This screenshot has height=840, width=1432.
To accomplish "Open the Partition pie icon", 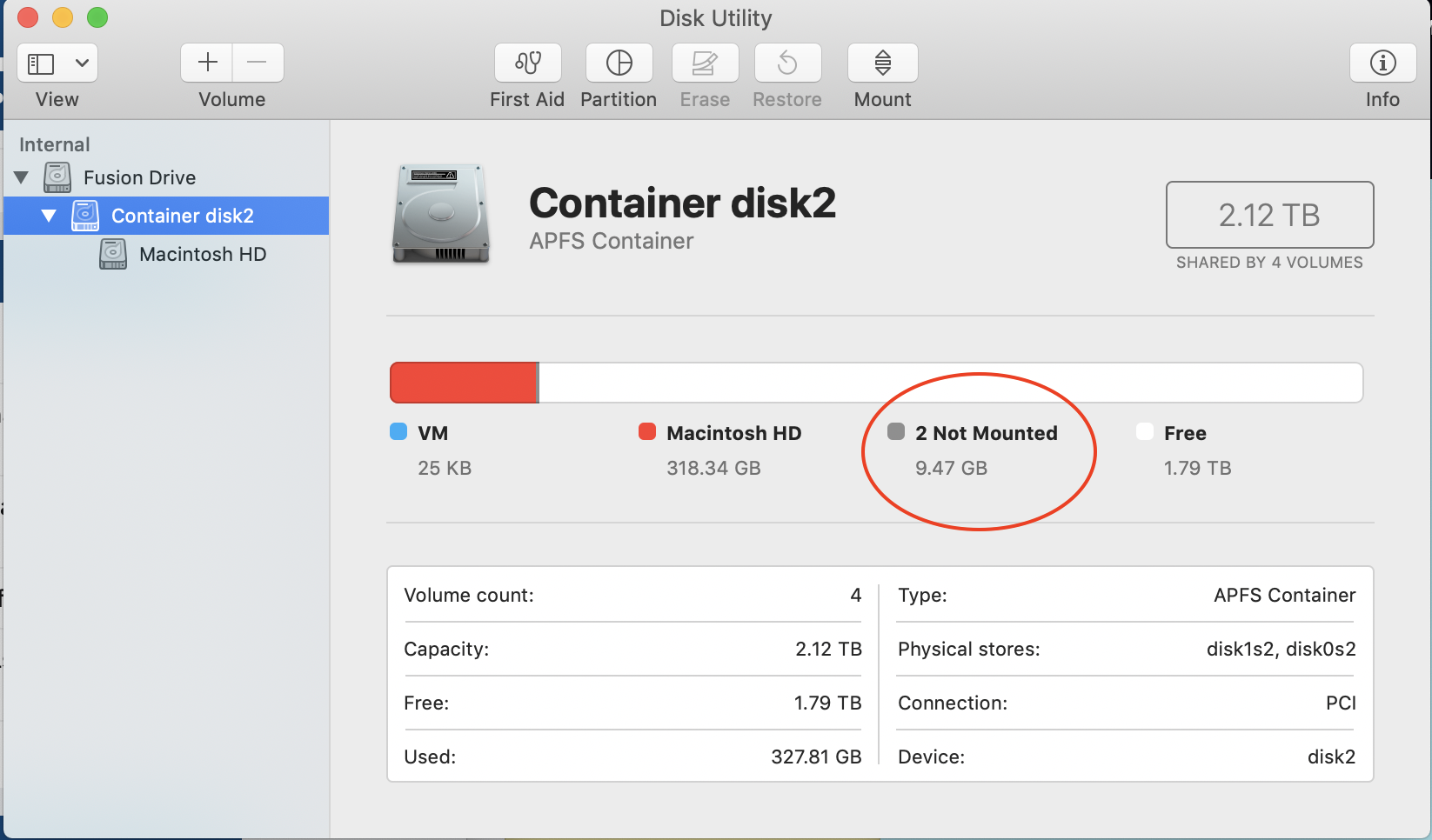I will pyautogui.click(x=619, y=63).
